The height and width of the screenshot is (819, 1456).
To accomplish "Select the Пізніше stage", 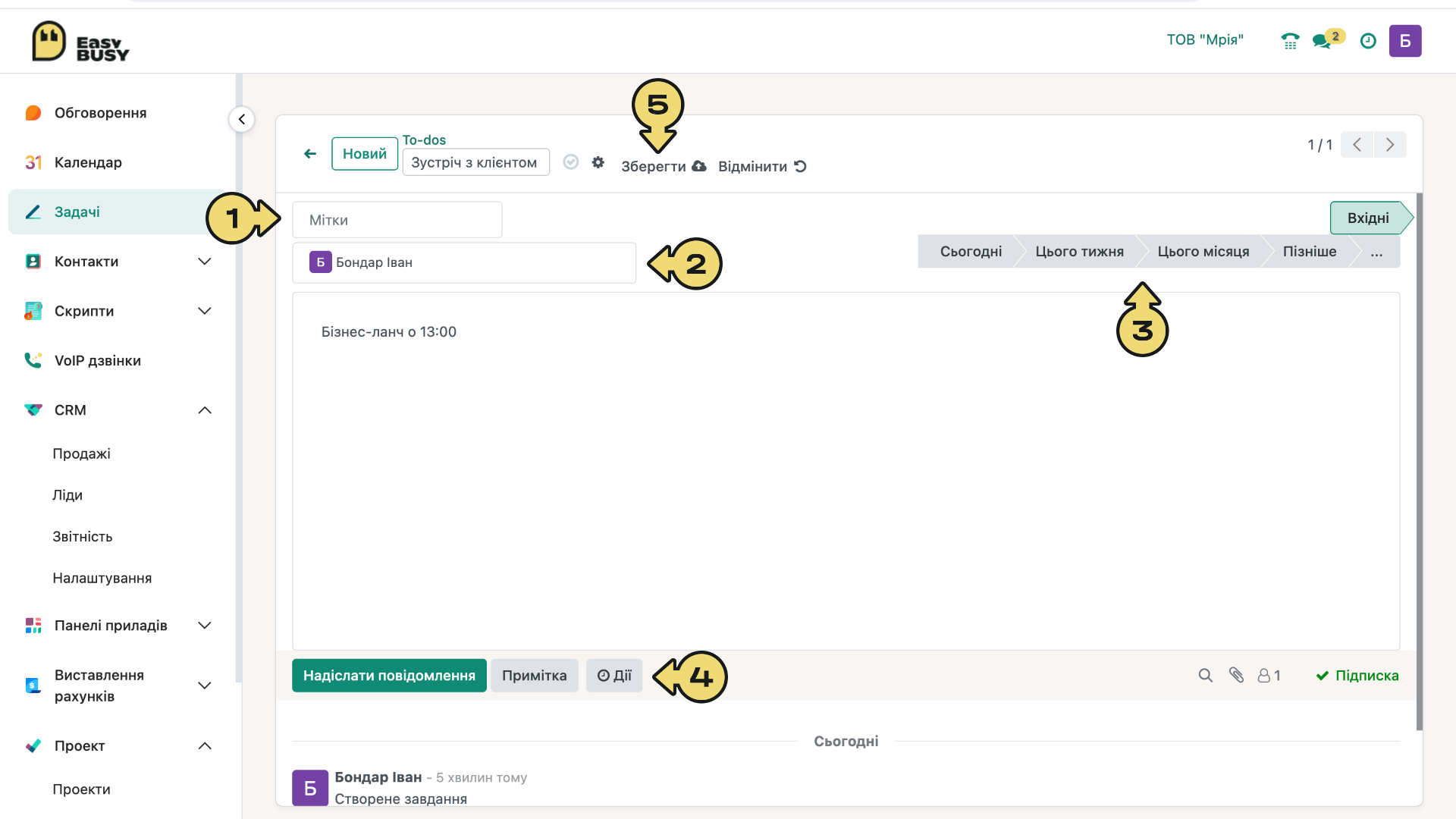I will point(1310,252).
